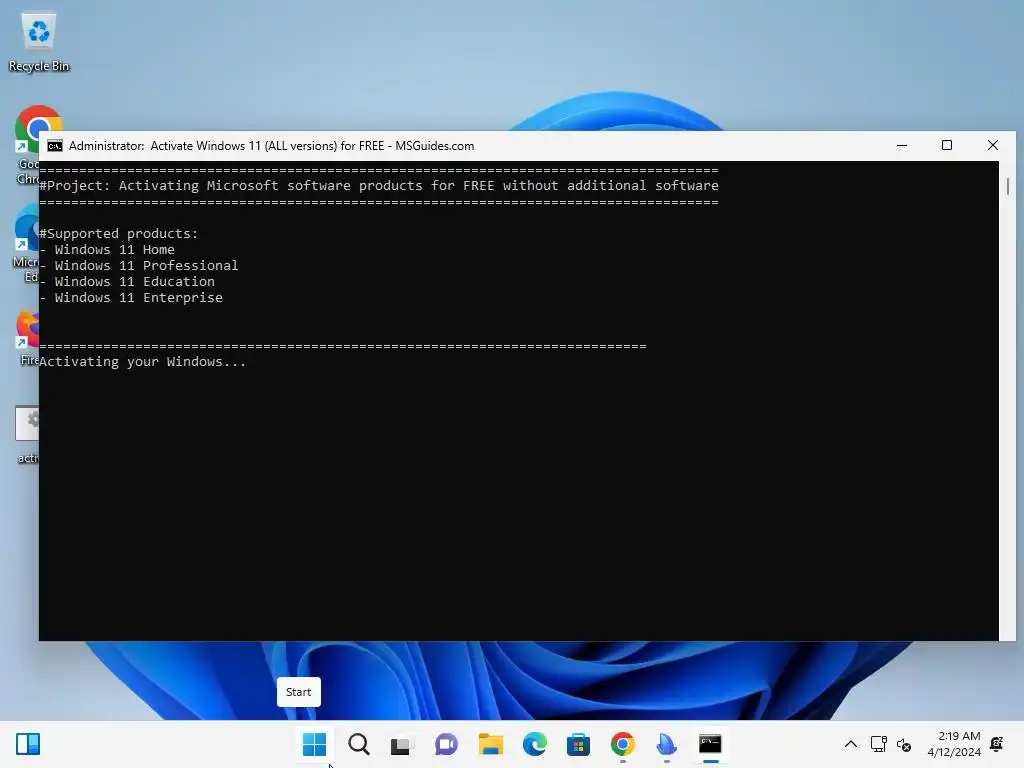Maximize the Administrator Command Prompt window
The width and height of the screenshot is (1024, 768).
(x=947, y=146)
